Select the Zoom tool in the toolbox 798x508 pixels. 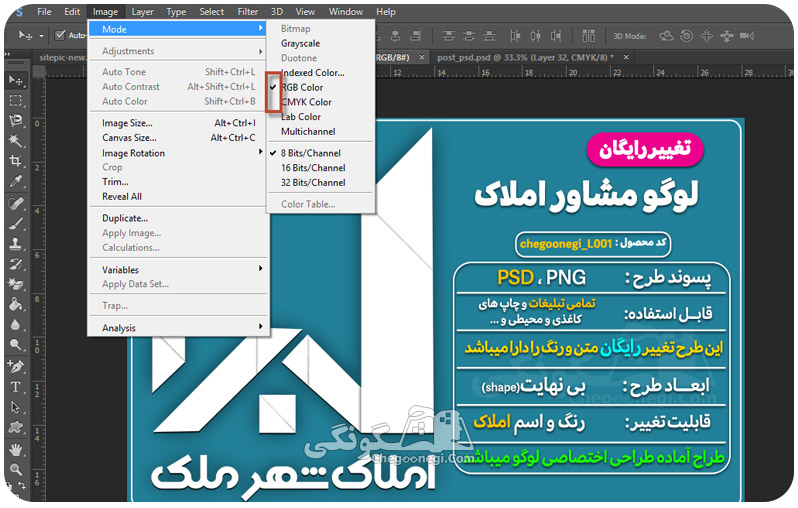tap(16, 469)
